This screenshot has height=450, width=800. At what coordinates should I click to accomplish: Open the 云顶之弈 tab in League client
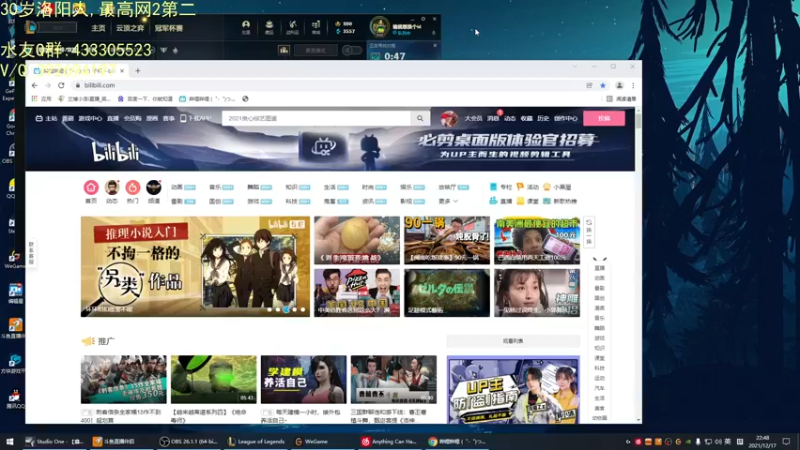pyautogui.click(x=130, y=28)
